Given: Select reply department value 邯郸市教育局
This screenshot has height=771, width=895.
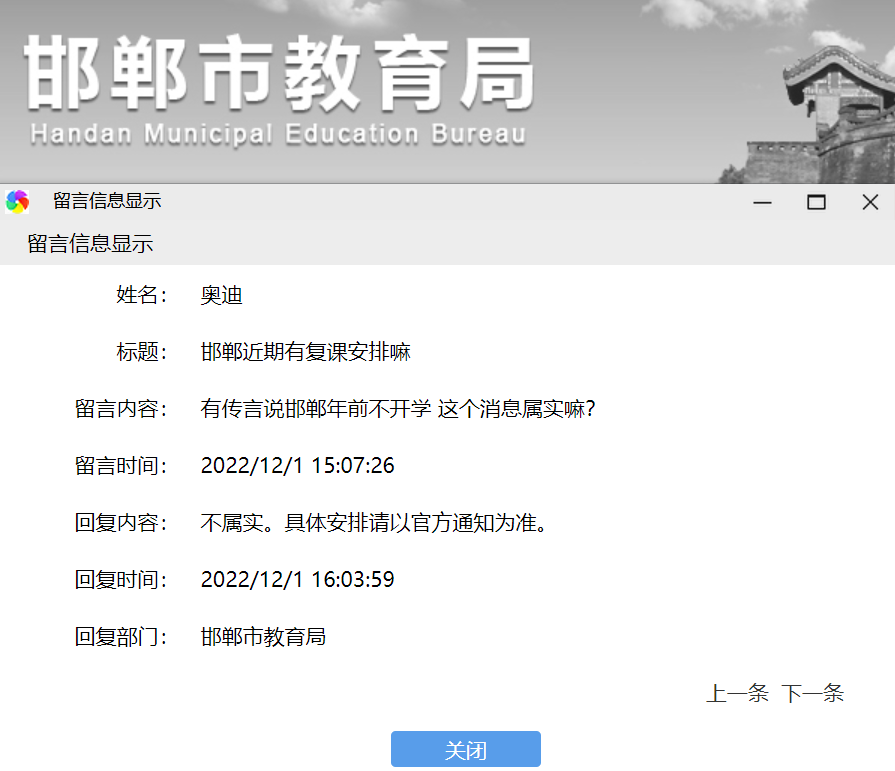Looking at the screenshot, I should click(263, 637).
